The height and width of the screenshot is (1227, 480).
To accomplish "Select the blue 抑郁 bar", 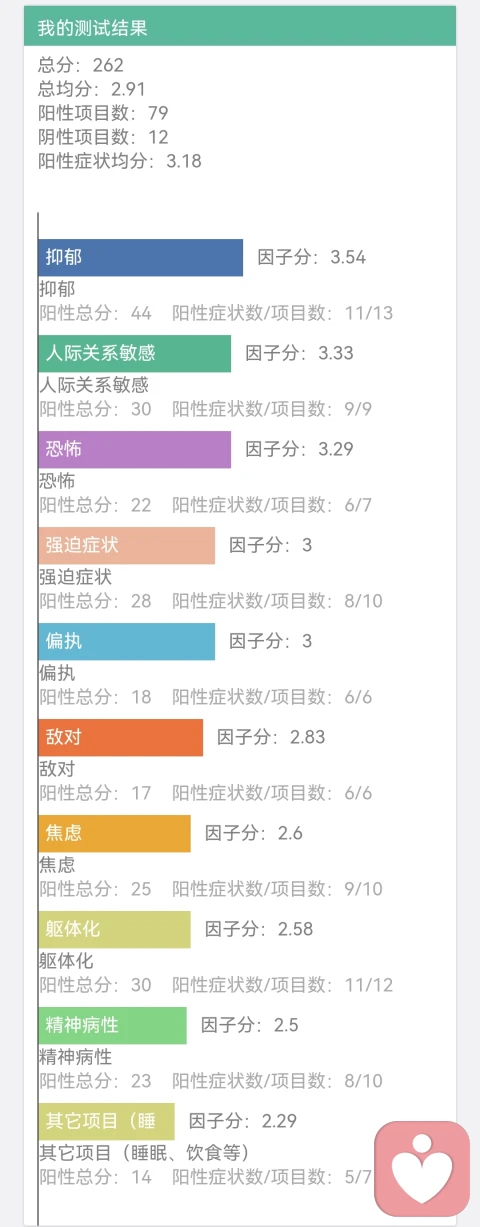I will (141, 257).
